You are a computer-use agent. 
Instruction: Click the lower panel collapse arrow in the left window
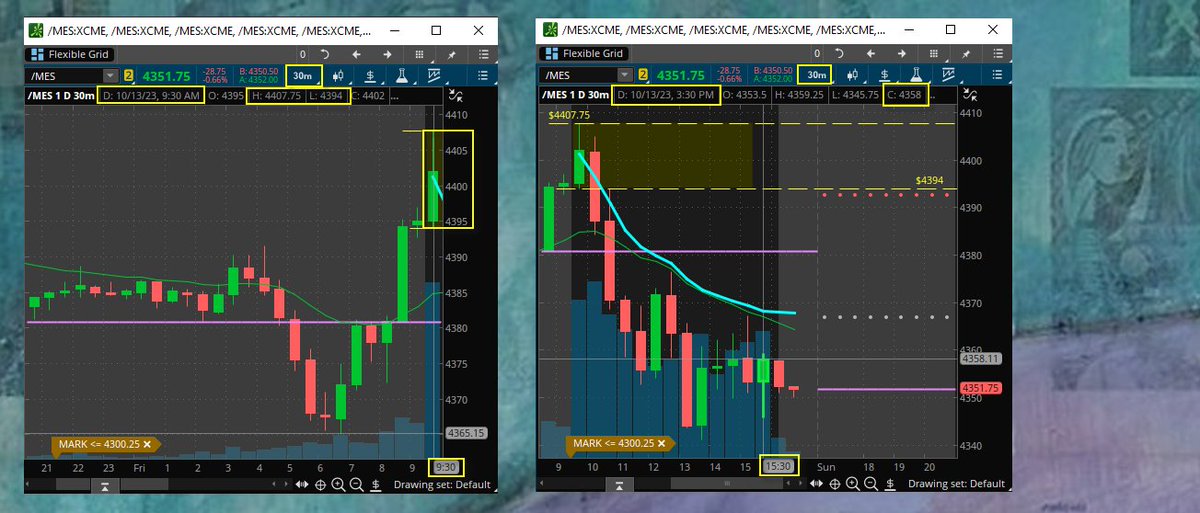click(104, 484)
